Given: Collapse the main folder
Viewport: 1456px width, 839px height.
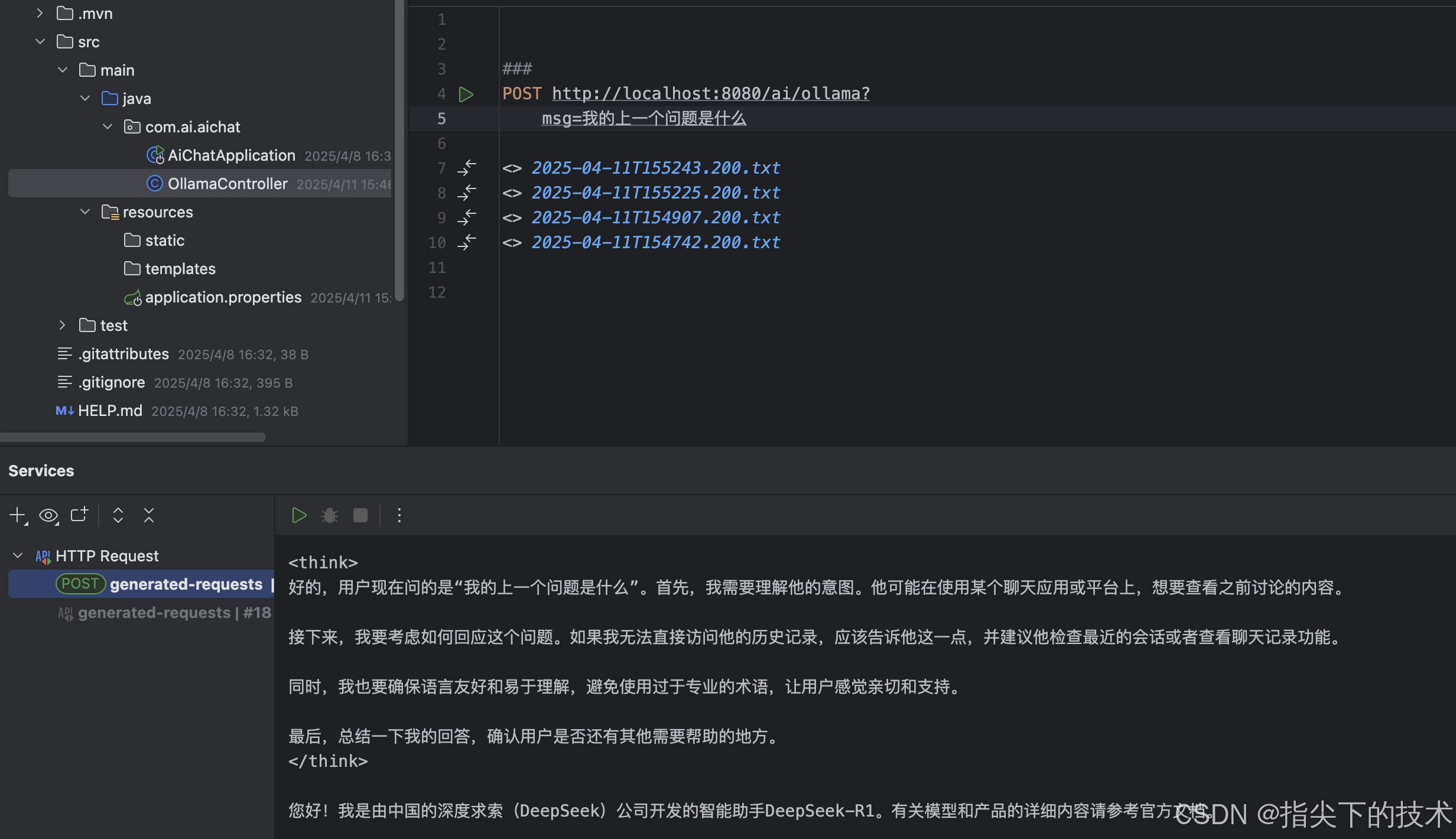Looking at the screenshot, I should pyautogui.click(x=63, y=70).
